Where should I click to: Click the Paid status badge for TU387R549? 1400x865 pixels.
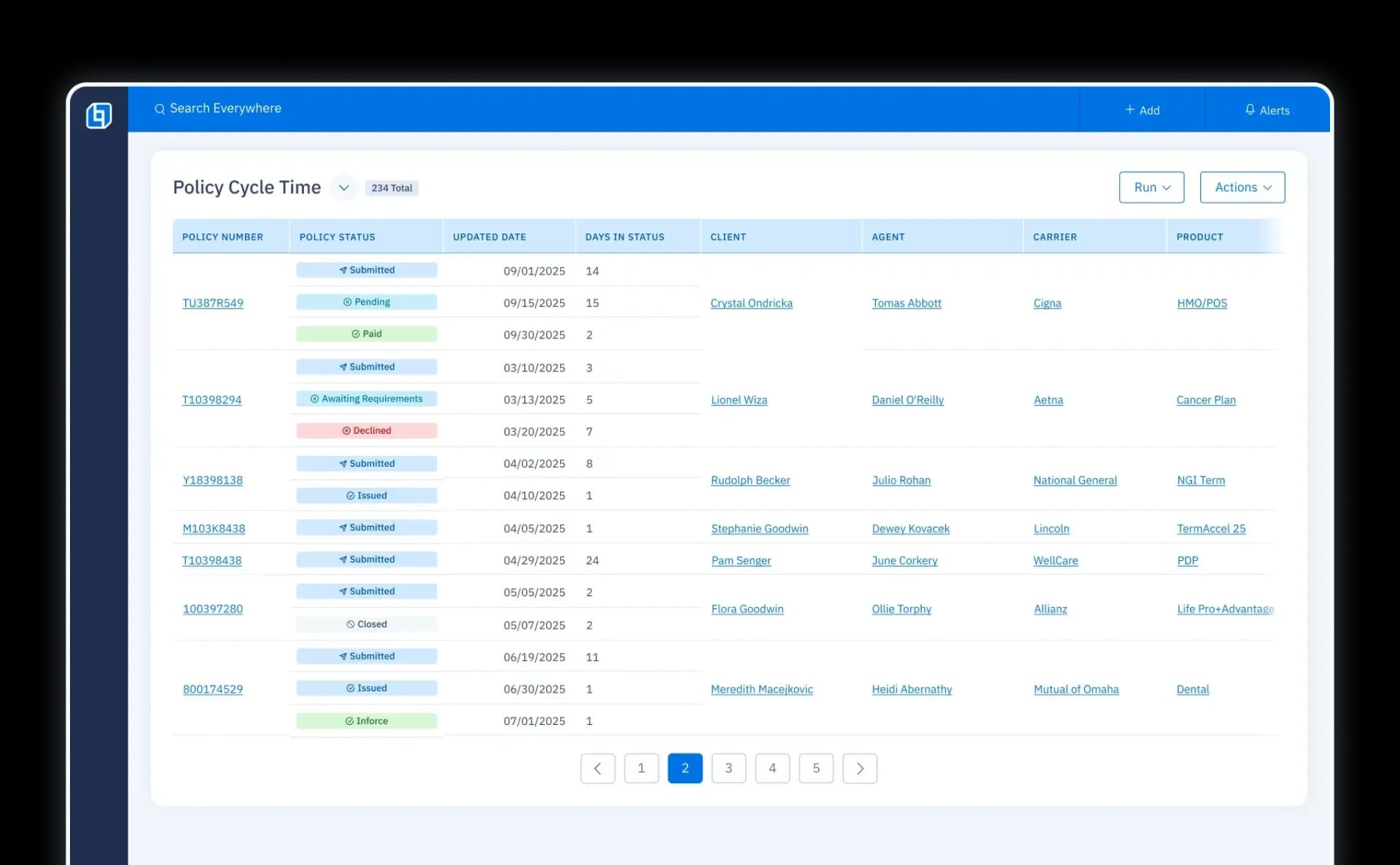click(x=367, y=333)
